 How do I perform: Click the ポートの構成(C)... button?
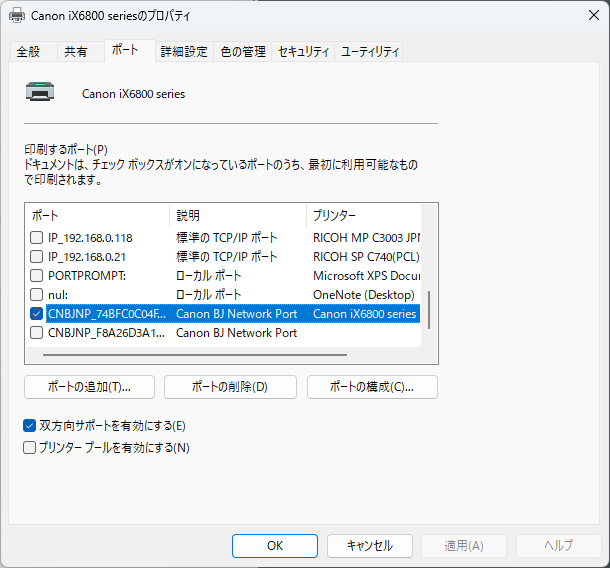372,387
